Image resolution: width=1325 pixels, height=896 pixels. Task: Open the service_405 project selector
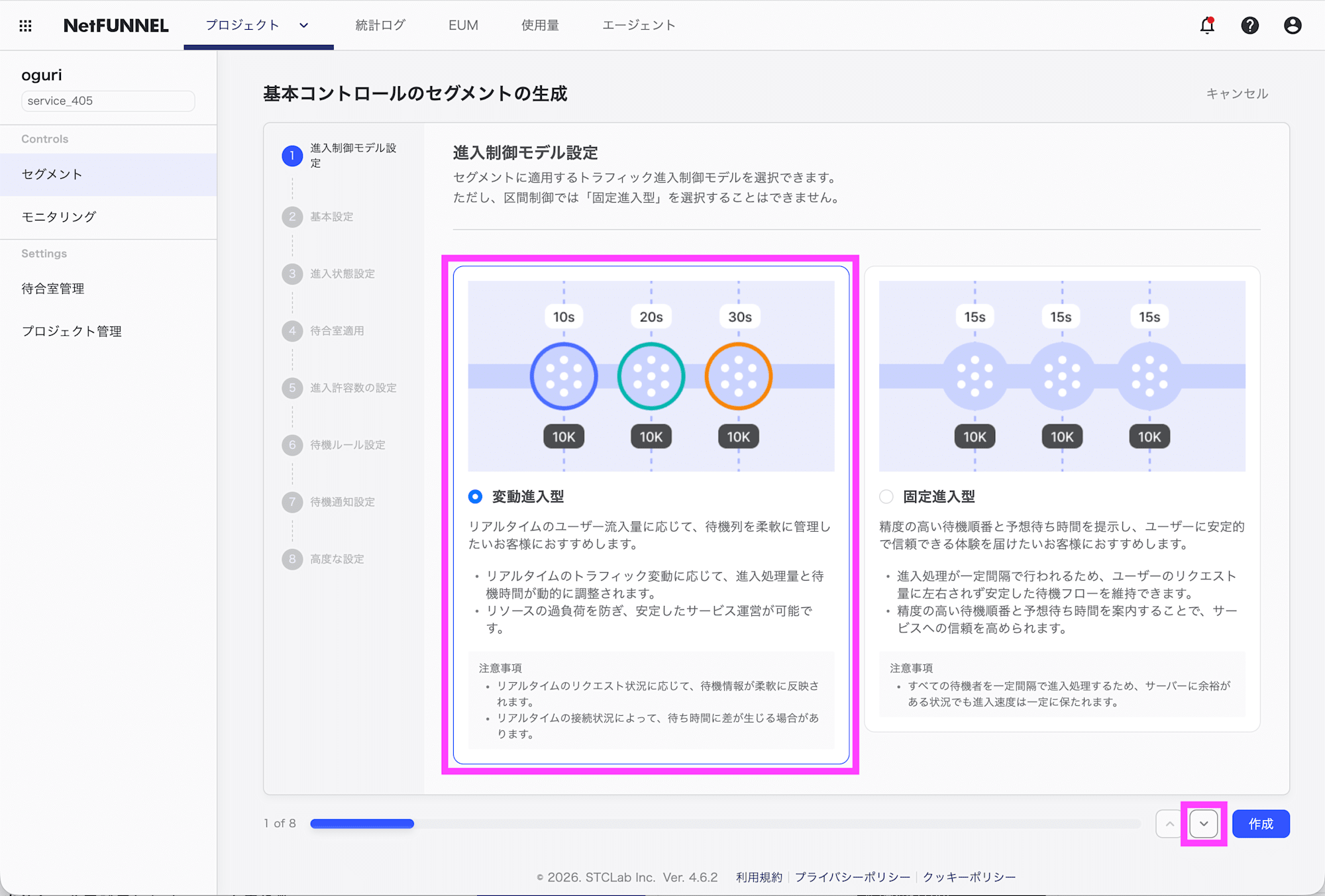point(108,101)
